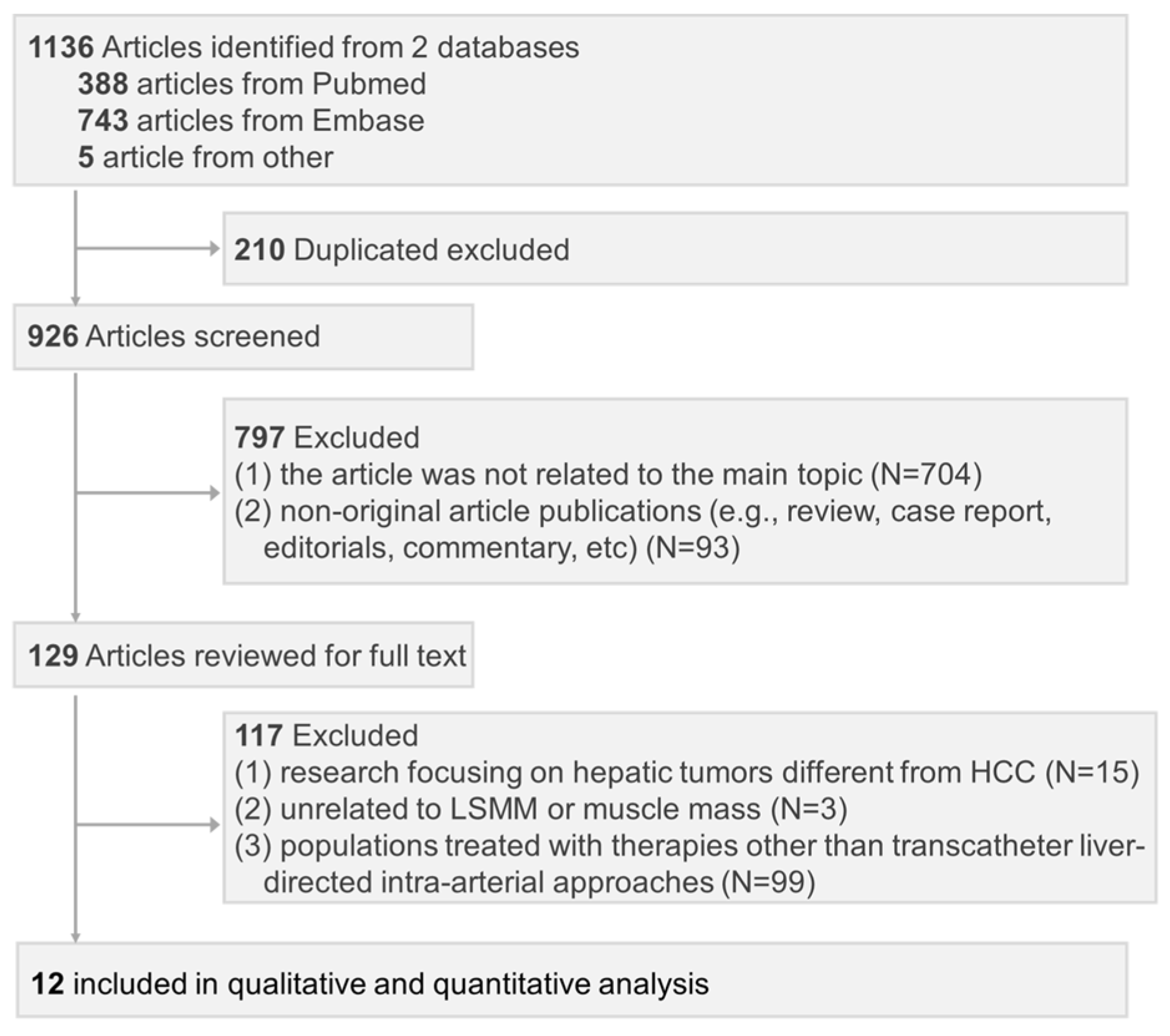Image resolution: width=1170 pixels, height=1036 pixels.
Task: Select the non-original article publications reason
Action: [x=642, y=530]
